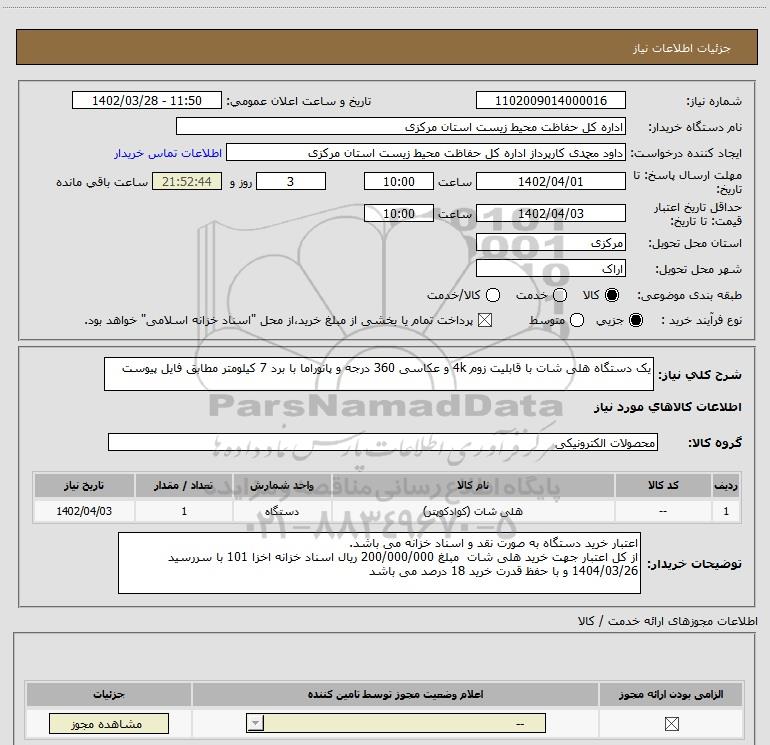Click the request creator field داود مجدی
This screenshot has width=770, height=745.
(426, 152)
